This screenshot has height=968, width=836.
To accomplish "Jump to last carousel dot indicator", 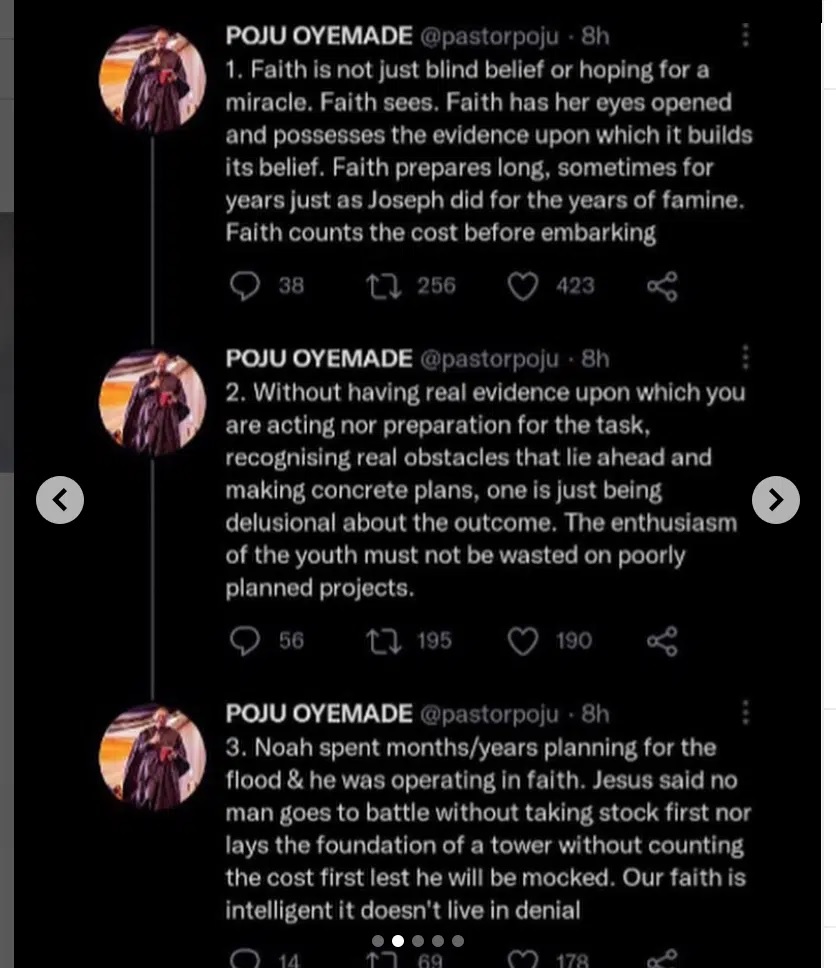I will click(458, 941).
